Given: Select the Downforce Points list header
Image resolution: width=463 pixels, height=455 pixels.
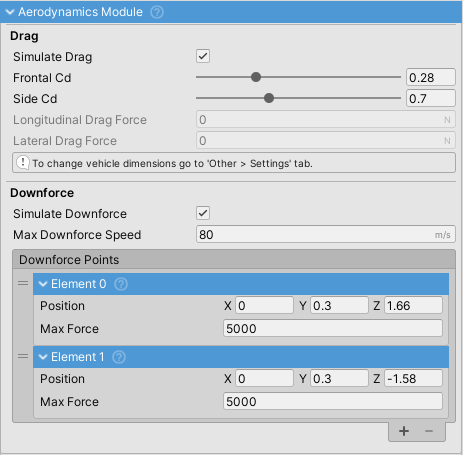Looking at the screenshot, I should click(x=234, y=260).
